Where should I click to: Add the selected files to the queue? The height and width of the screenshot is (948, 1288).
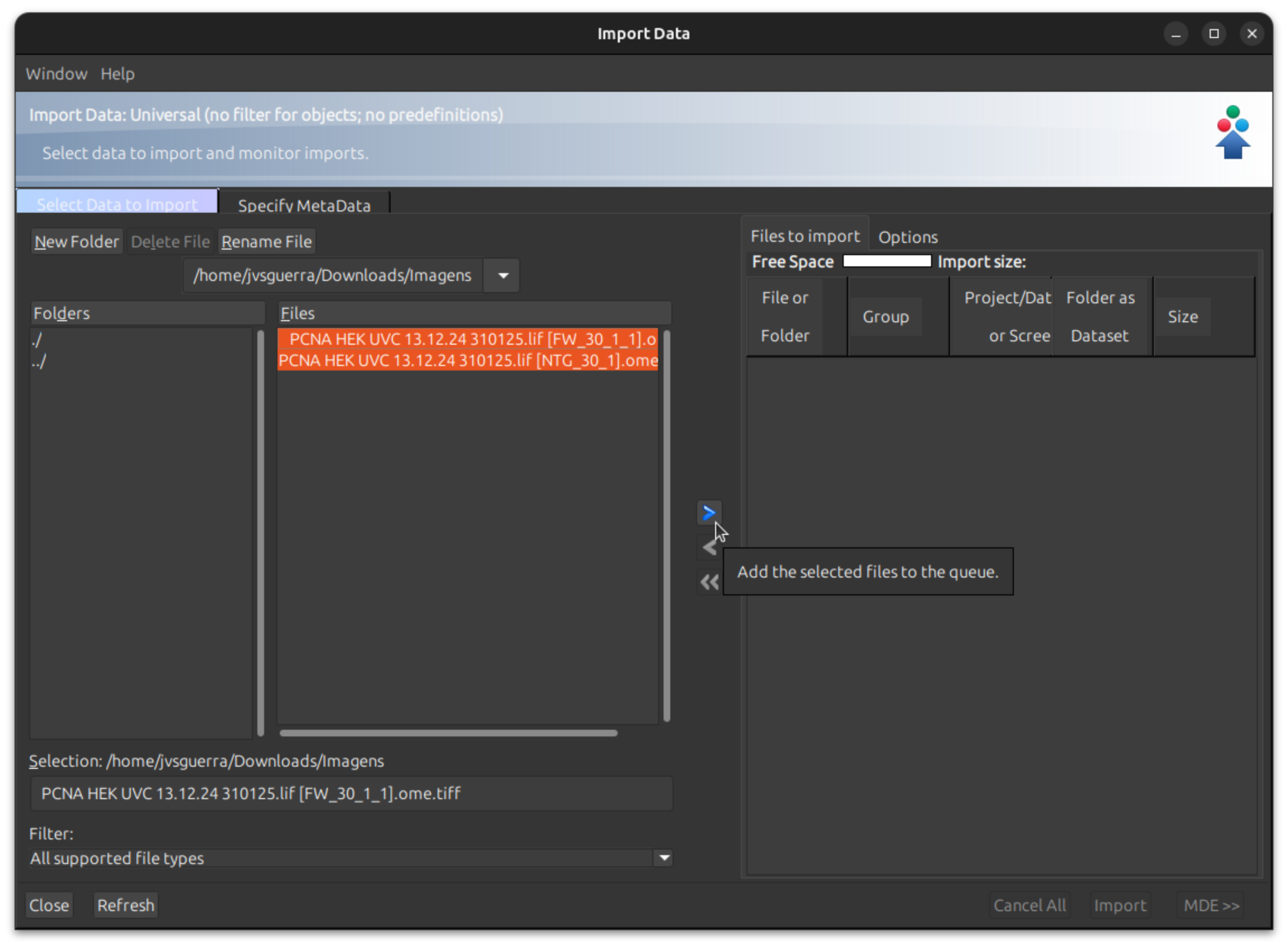point(709,513)
